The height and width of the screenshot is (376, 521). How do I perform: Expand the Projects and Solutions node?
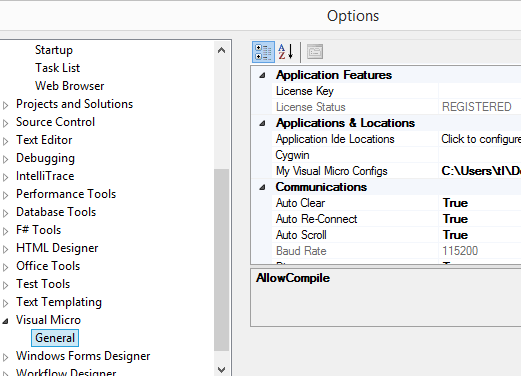[x=5, y=105]
